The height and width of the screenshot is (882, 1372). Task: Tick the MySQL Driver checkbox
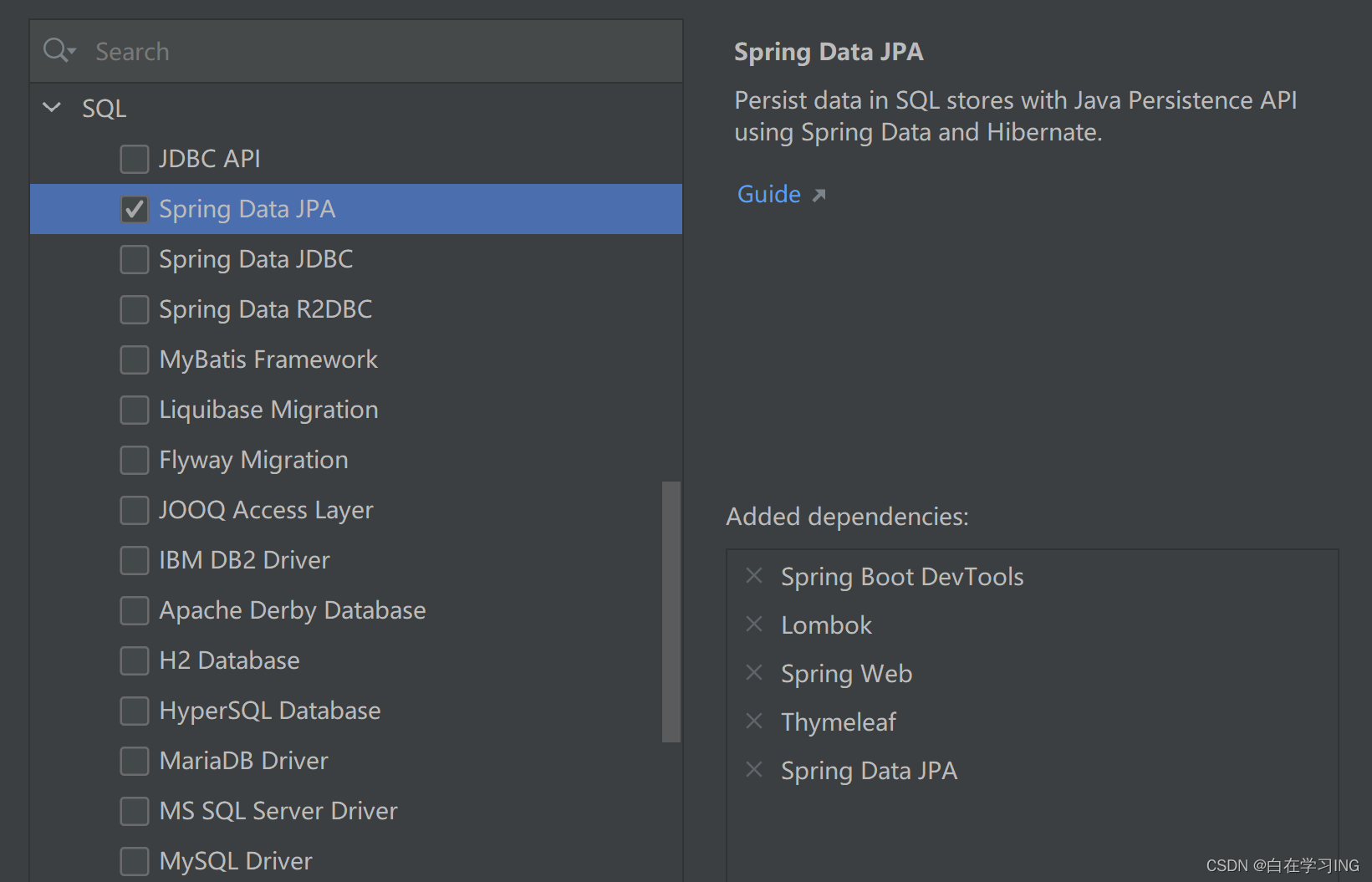pyautogui.click(x=135, y=861)
